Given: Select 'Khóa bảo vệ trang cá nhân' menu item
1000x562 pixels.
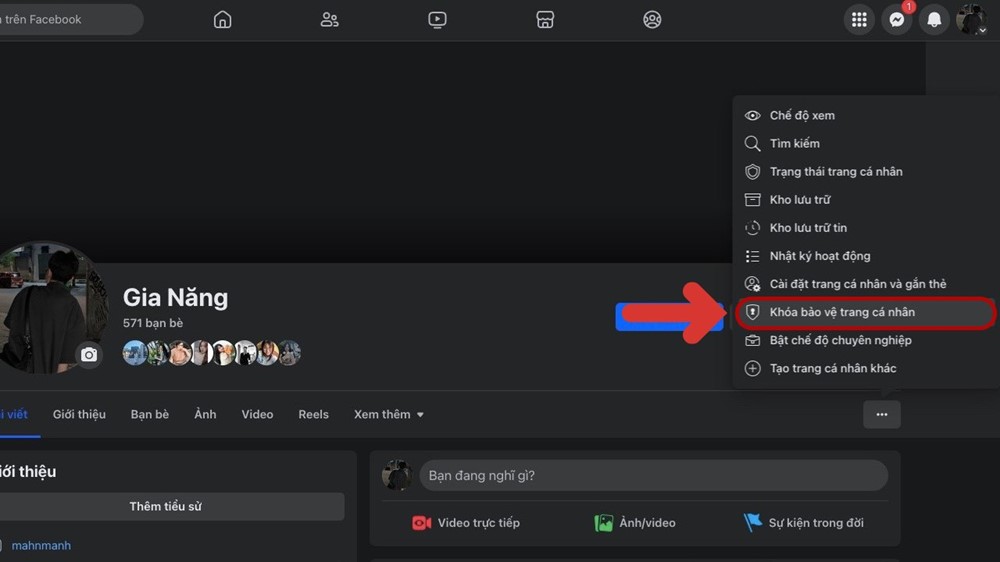Looking at the screenshot, I should click(842, 312).
